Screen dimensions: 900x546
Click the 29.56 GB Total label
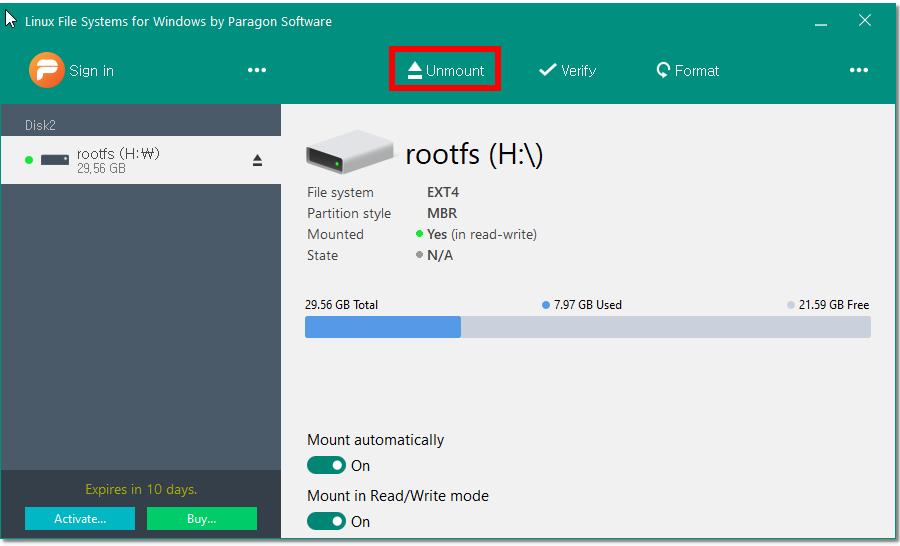341,305
